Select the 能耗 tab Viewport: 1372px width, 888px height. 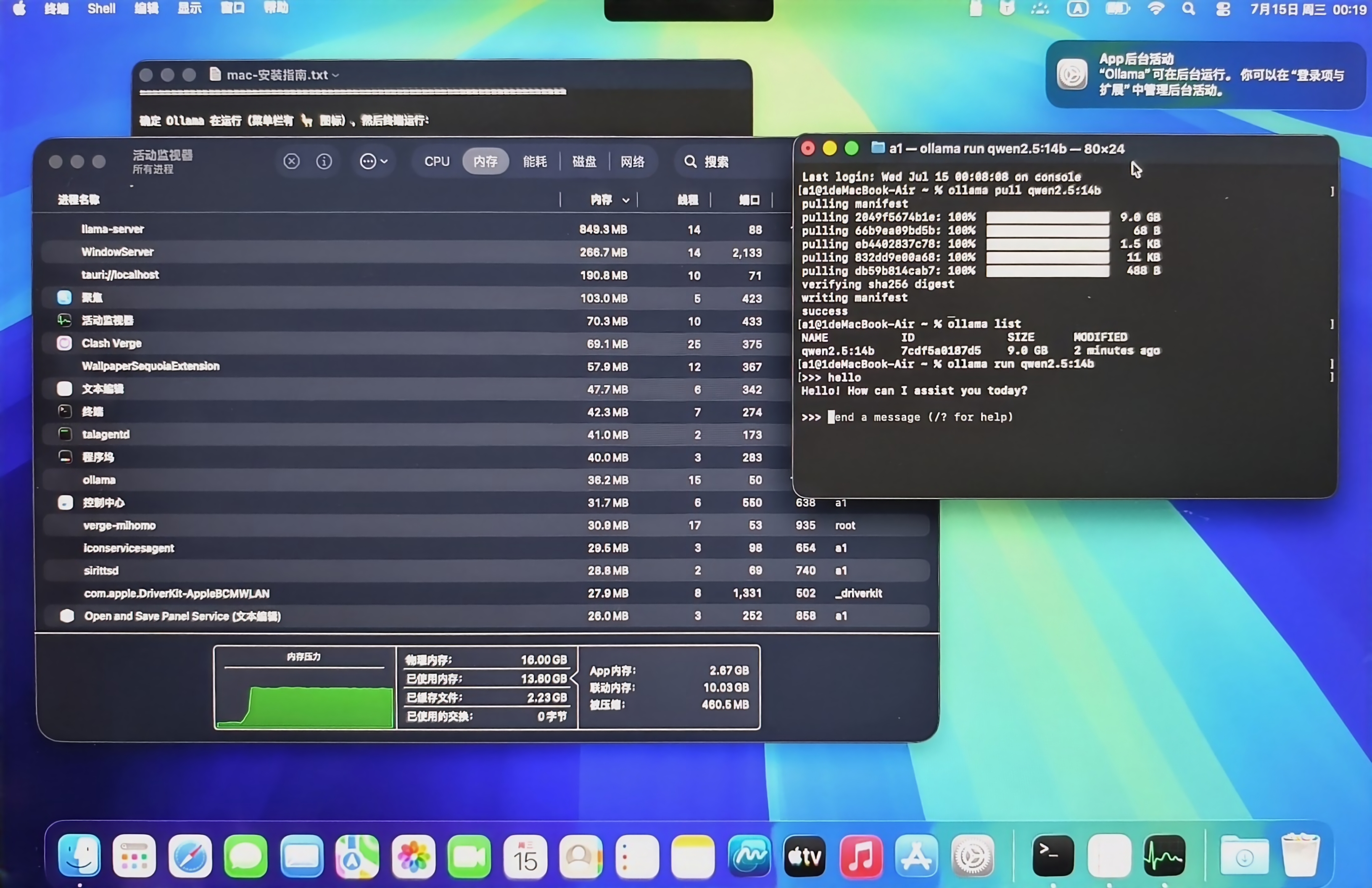pyautogui.click(x=534, y=161)
